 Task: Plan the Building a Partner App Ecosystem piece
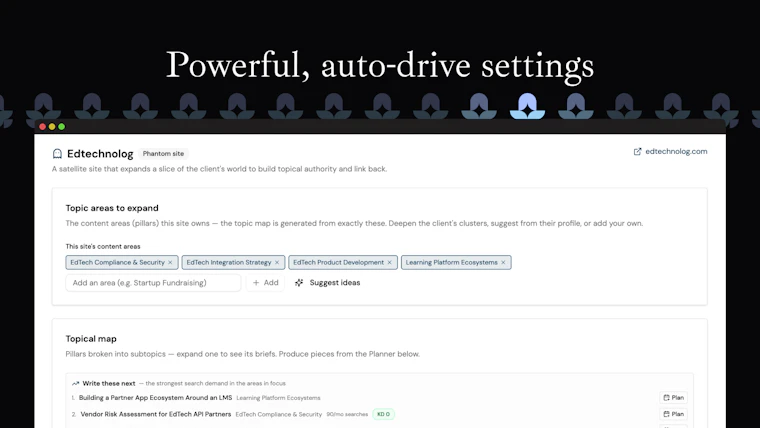(673, 397)
